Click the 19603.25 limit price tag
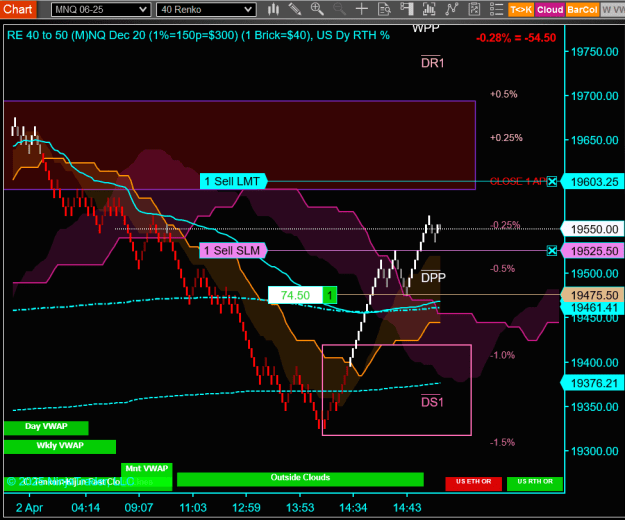The image size is (625, 520). coord(593,182)
